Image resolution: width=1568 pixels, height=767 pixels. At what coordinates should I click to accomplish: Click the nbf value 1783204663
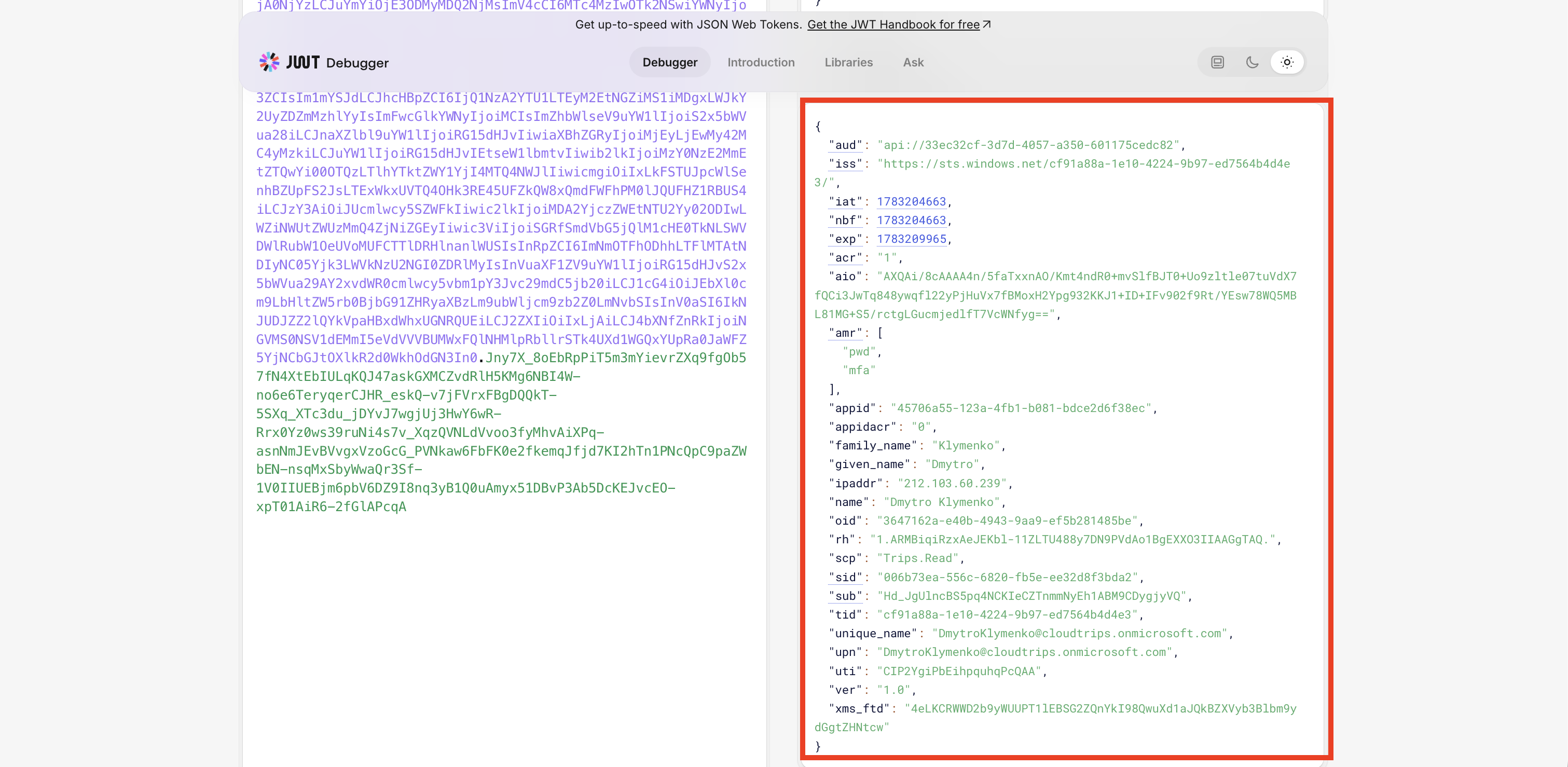pyautogui.click(x=911, y=221)
